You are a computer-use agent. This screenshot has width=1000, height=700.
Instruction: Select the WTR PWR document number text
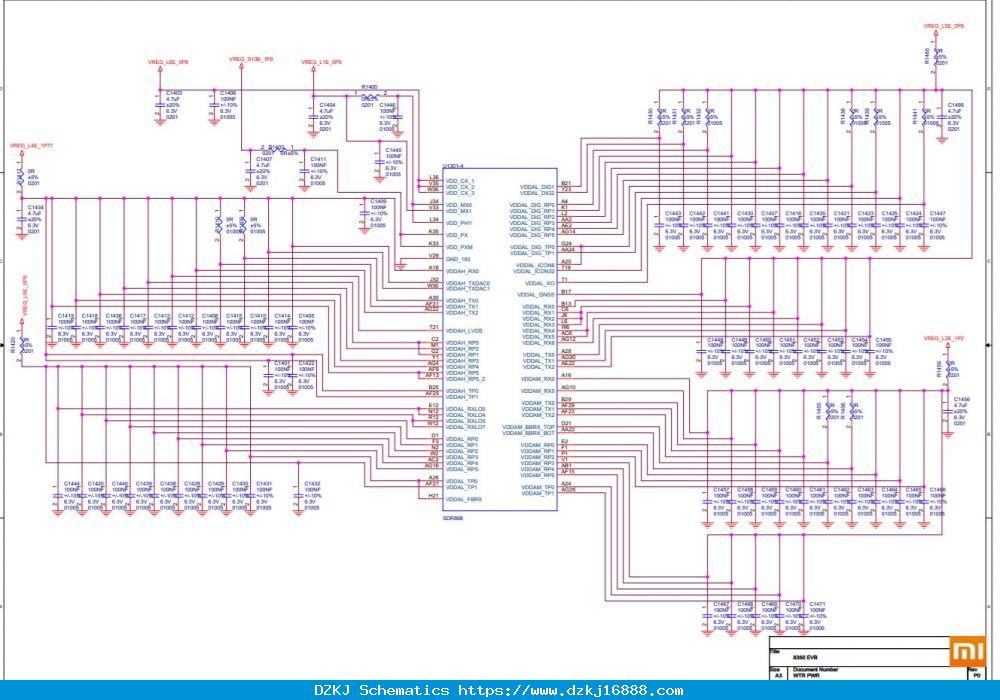(806, 675)
